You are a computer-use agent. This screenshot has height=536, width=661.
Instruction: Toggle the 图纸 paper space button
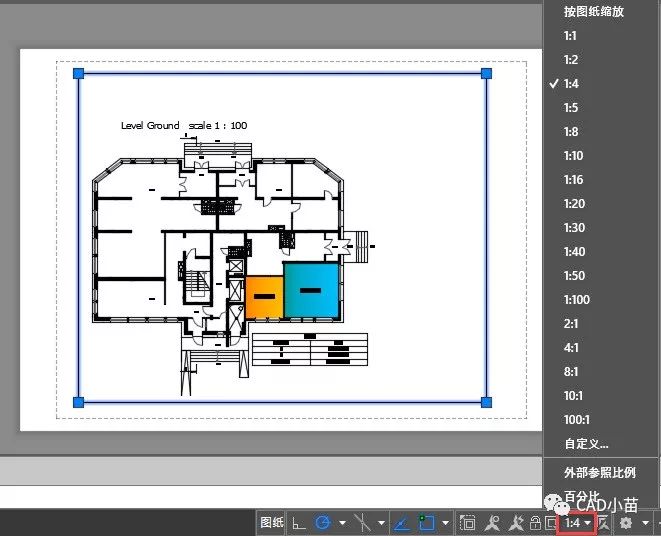[x=272, y=522]
